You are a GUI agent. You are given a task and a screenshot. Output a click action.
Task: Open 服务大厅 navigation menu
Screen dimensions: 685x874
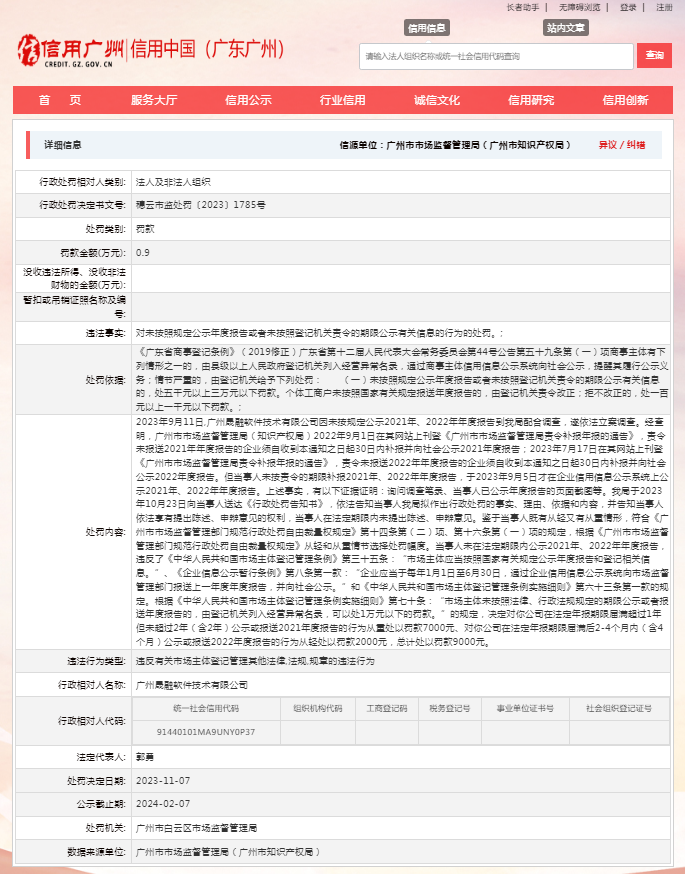(x=154, y=100)
